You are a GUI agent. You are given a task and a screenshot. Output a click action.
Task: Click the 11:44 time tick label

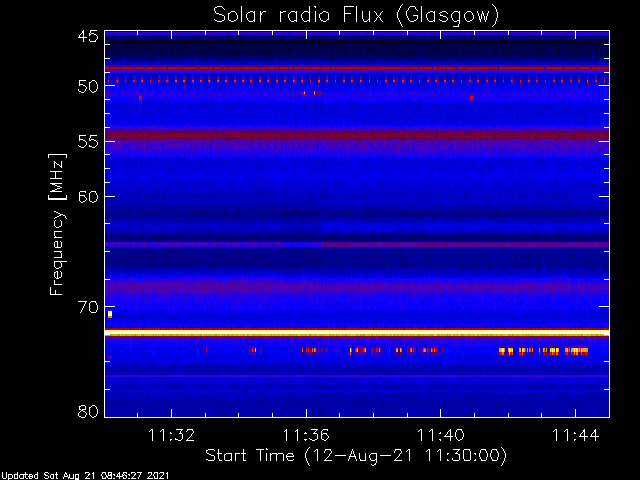576,435
